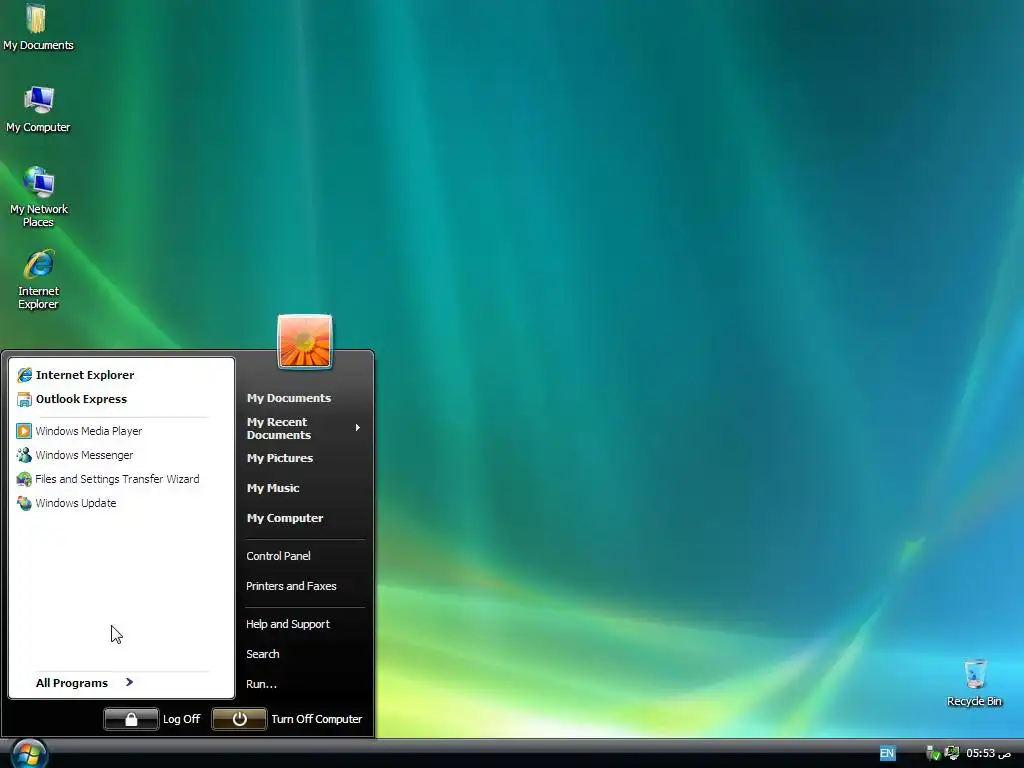Image resolution: width=1024 pixels, height=768 pixels.
Task: Click the Log Off lock button
Action: 131,719
